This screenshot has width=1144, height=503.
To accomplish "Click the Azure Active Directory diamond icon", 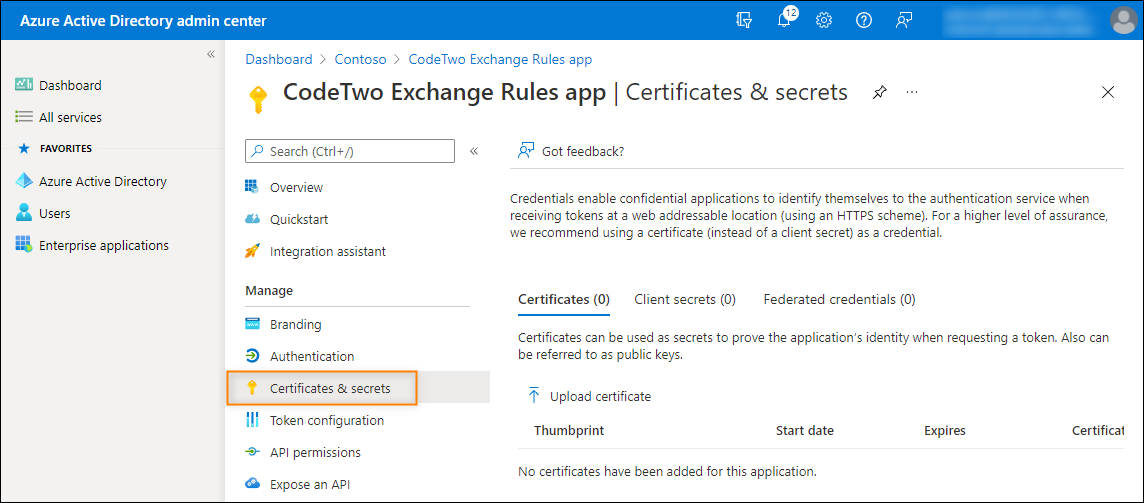I will point(24,181).
